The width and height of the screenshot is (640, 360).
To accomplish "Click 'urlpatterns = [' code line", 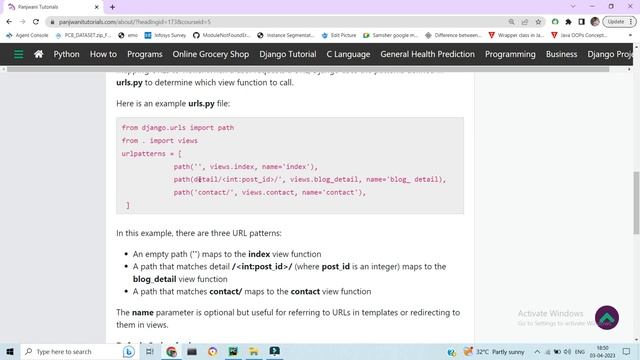I will tap(151, 153).
